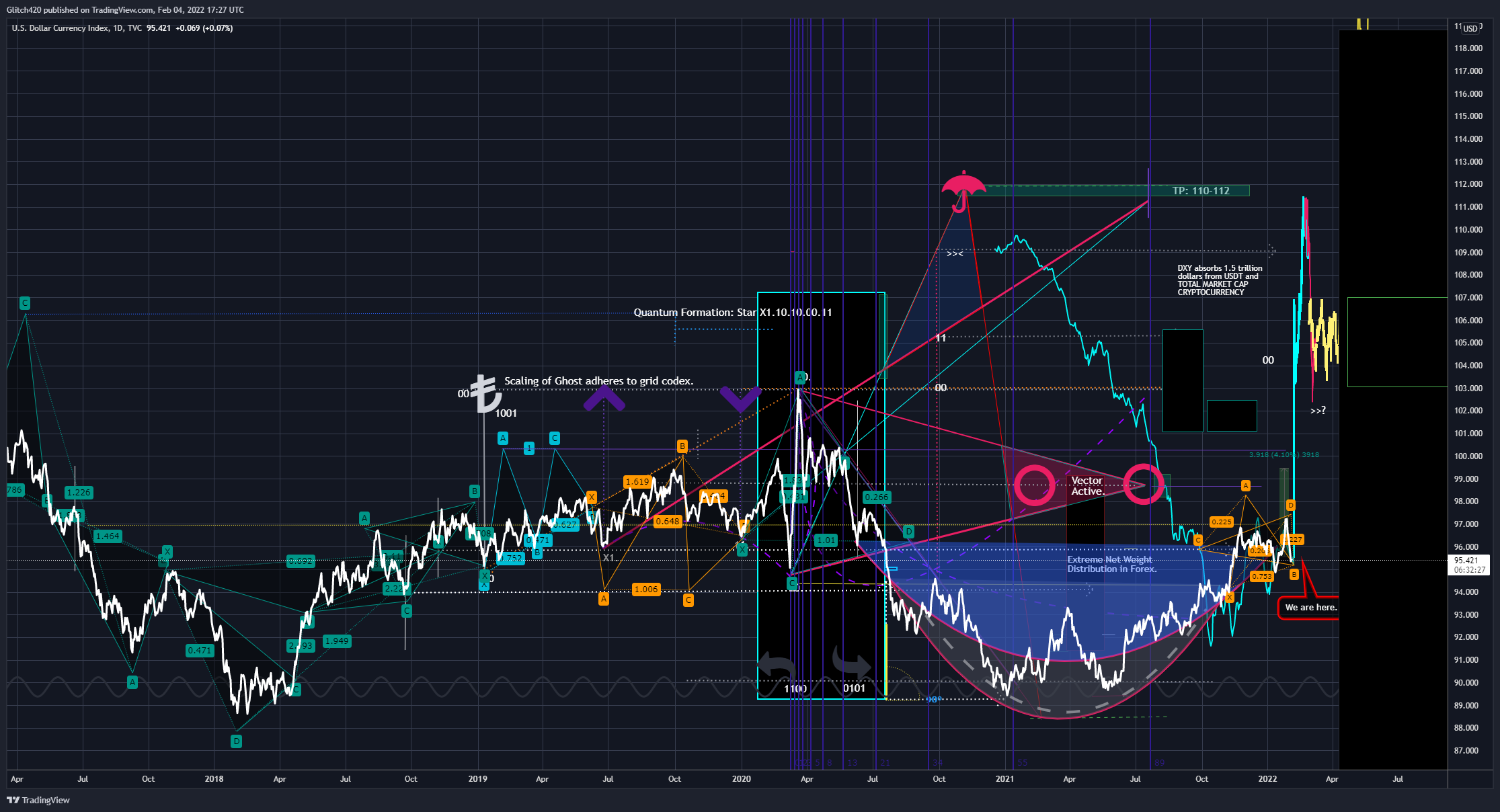The image size is (1500, 812).
Task: Select the 'Vector Active.' annotation
Action: coord(1087,486)
